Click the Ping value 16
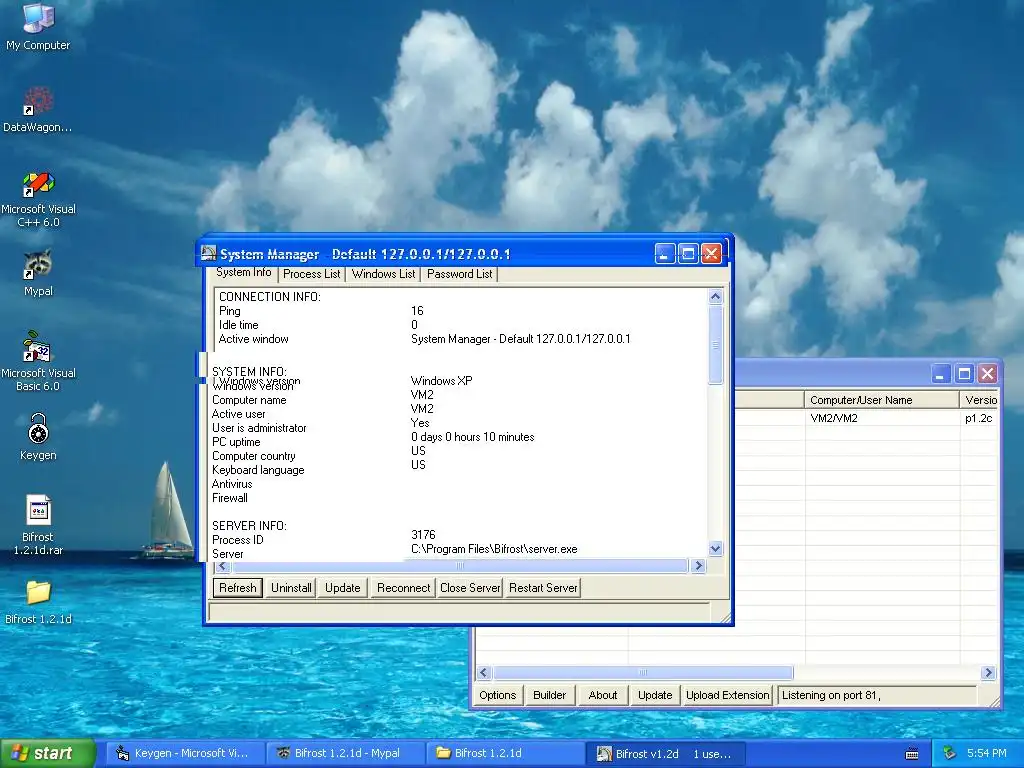 [417, 311]
